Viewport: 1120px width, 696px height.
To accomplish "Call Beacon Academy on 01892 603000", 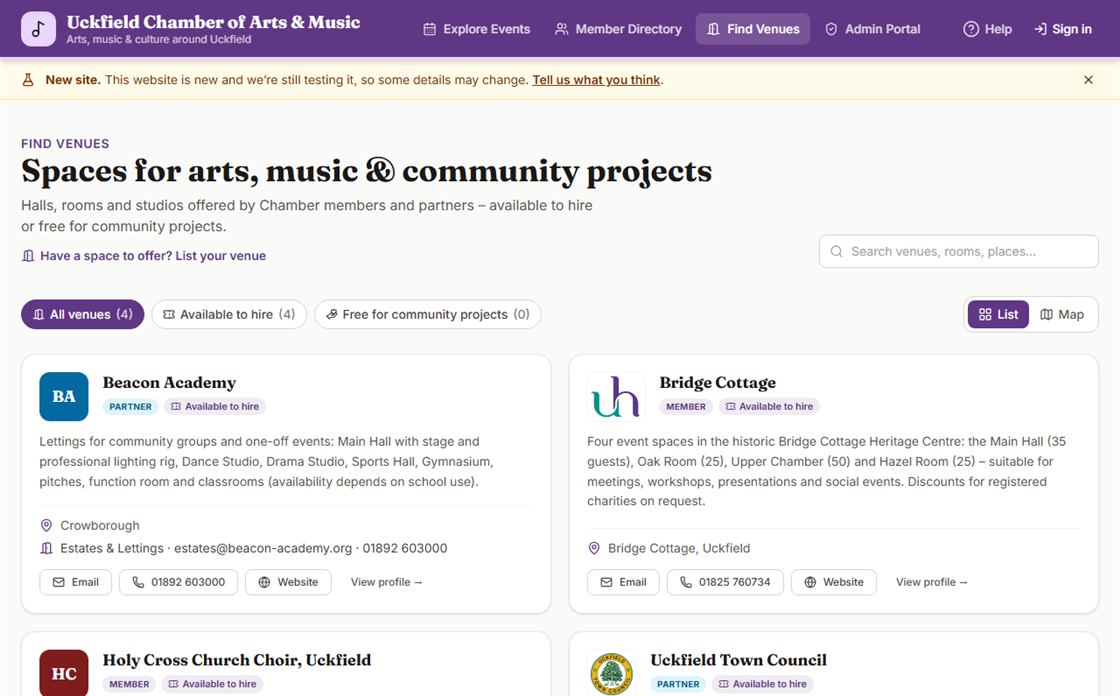I will [179, 582].
